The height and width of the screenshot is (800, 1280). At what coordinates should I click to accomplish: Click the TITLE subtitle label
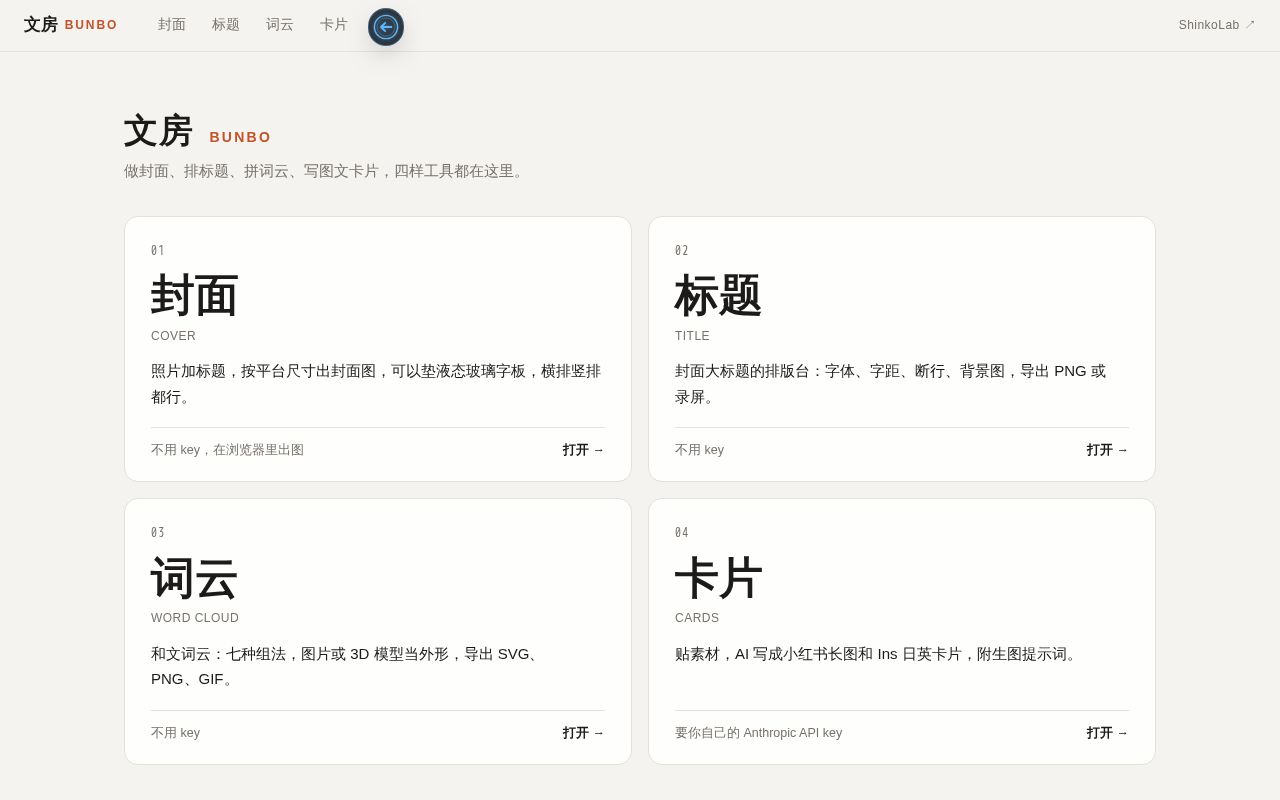(692, 336)
